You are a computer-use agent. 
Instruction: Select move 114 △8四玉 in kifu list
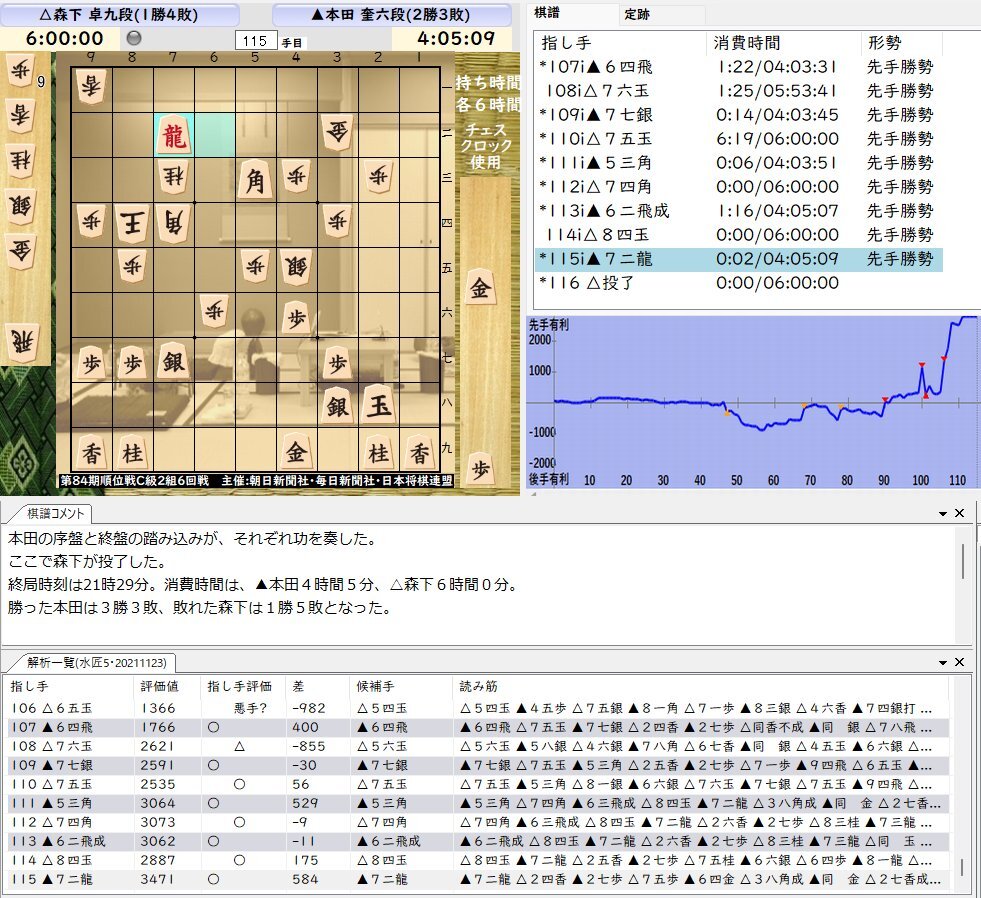tap(738, 235)
